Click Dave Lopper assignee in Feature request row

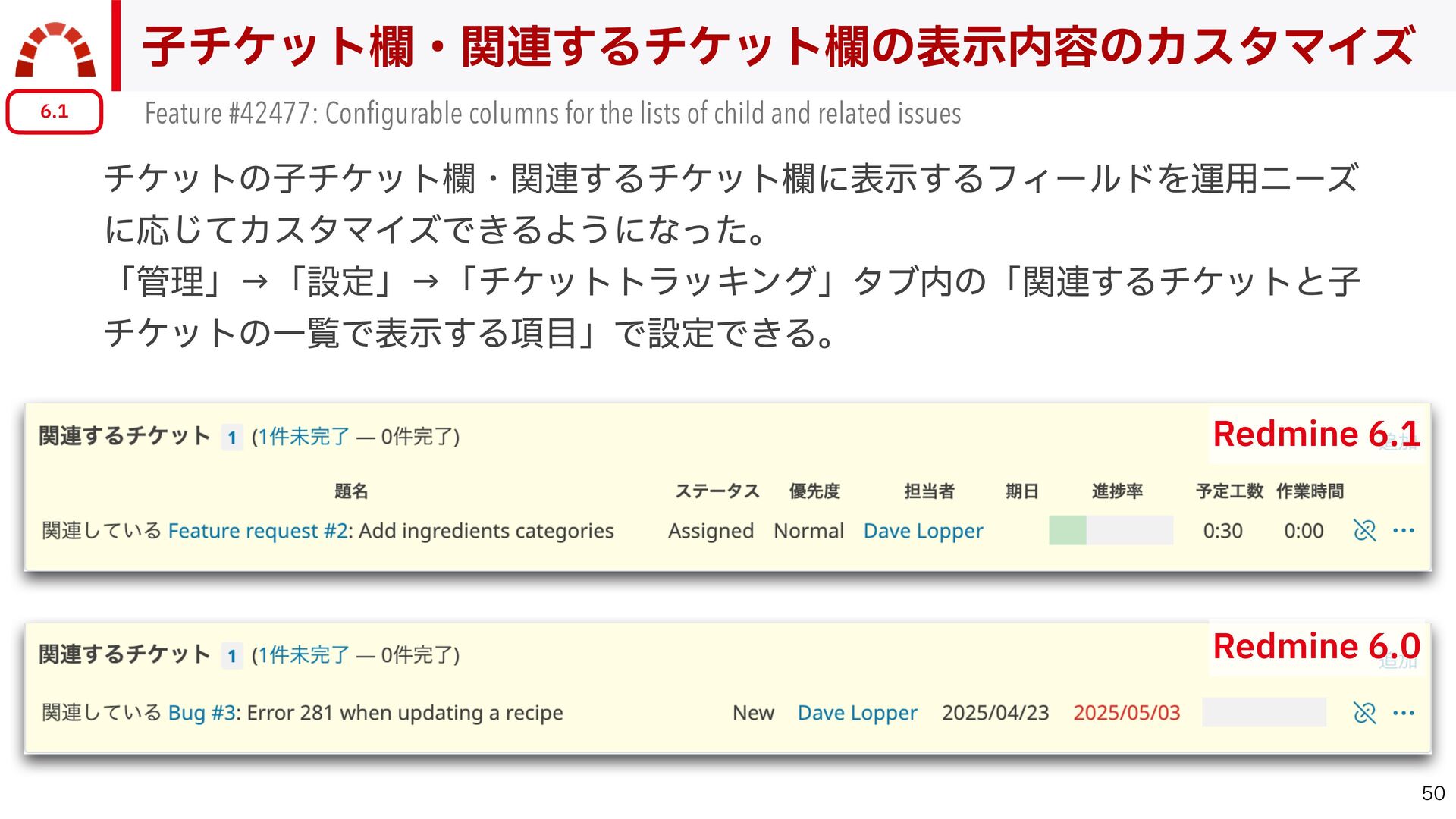click(x=923, y=531)
